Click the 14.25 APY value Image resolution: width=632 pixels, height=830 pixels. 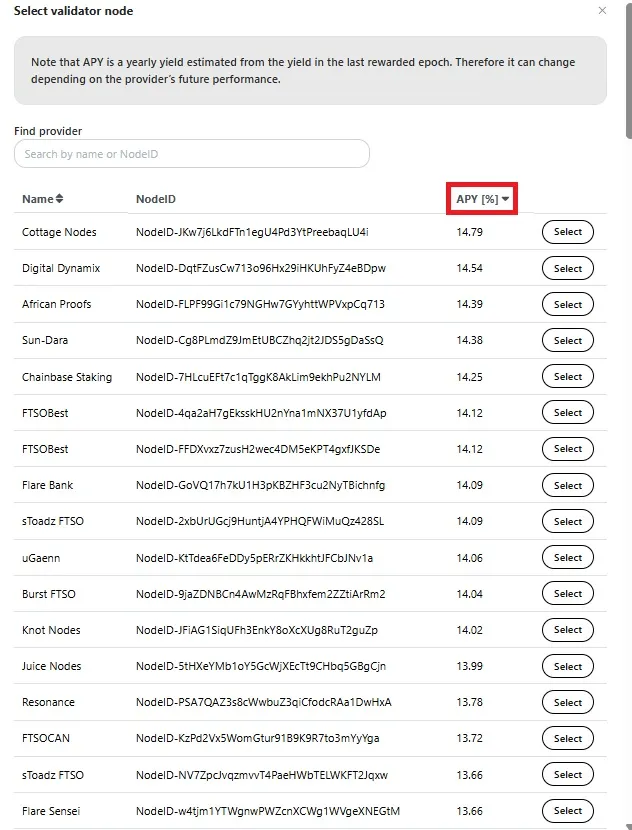[x=470, y=377]
